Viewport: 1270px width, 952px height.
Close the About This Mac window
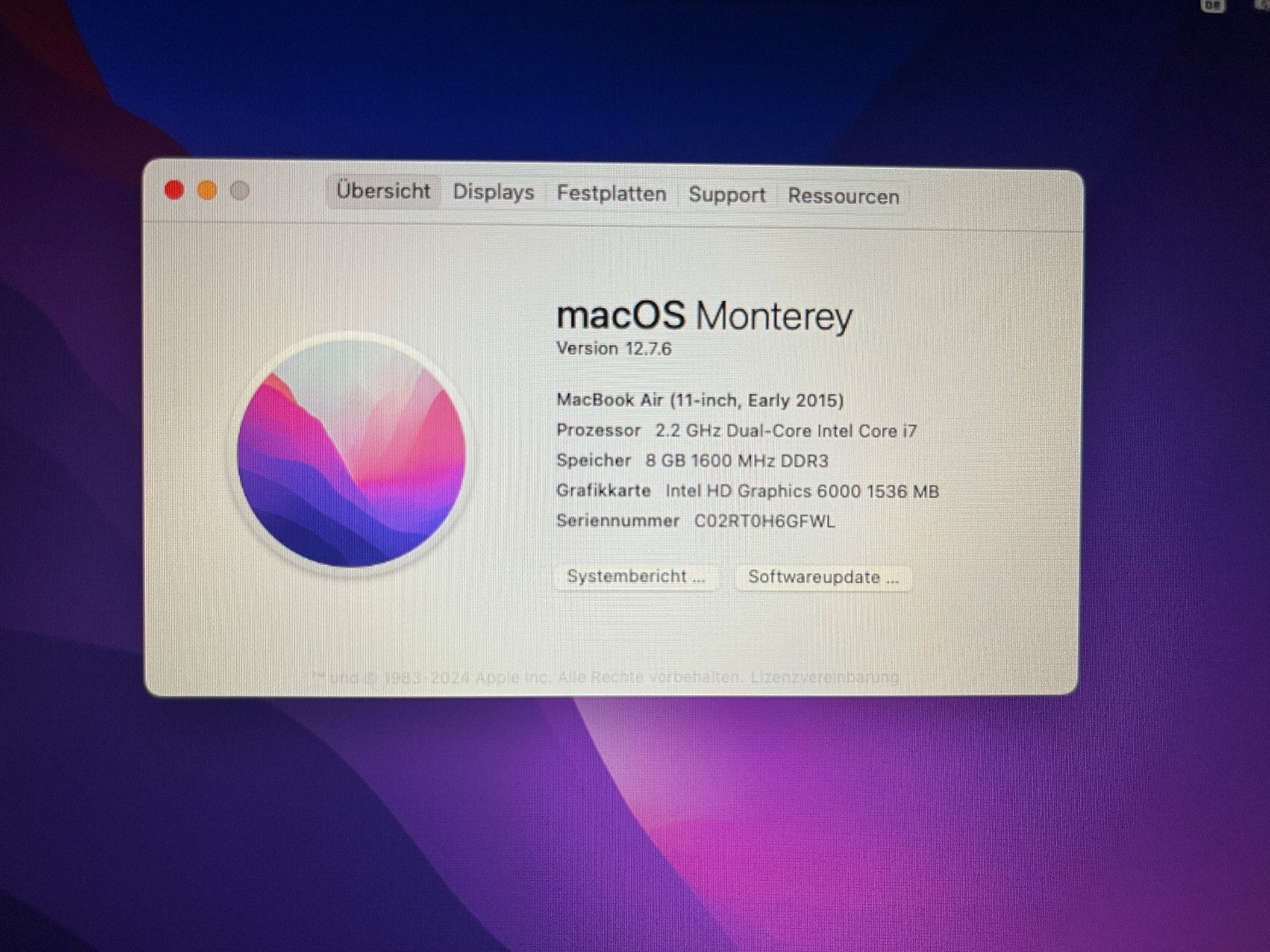(174, 190)
